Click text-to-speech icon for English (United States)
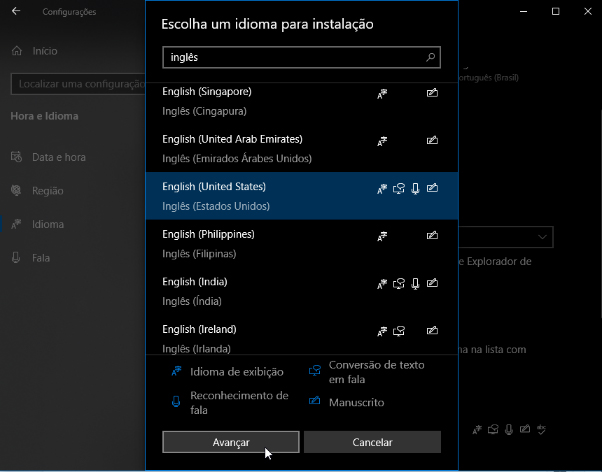Screen dimensions: 602x472 pos(399,189)
